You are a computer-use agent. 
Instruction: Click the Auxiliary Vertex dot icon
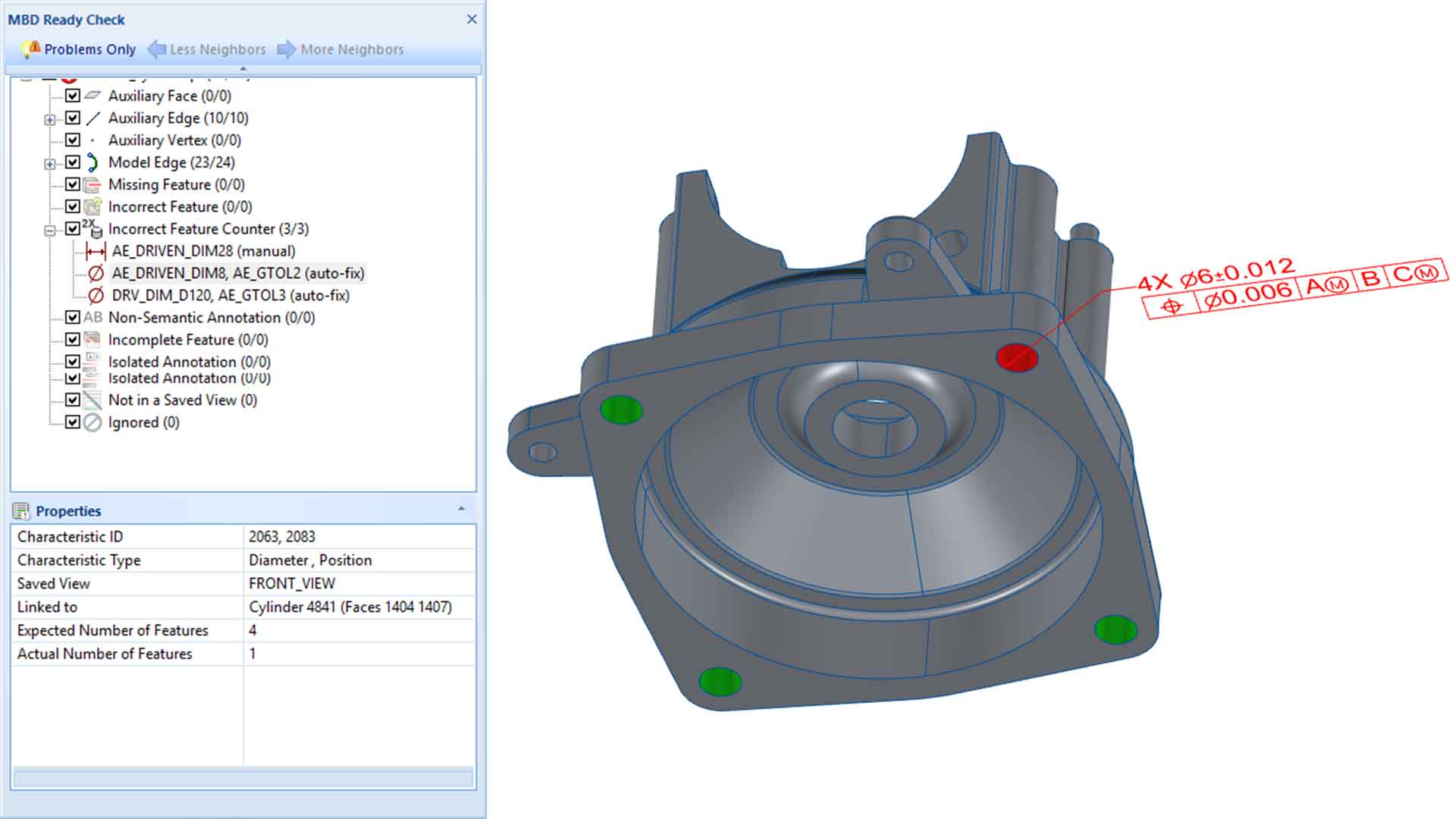point(93,140)
